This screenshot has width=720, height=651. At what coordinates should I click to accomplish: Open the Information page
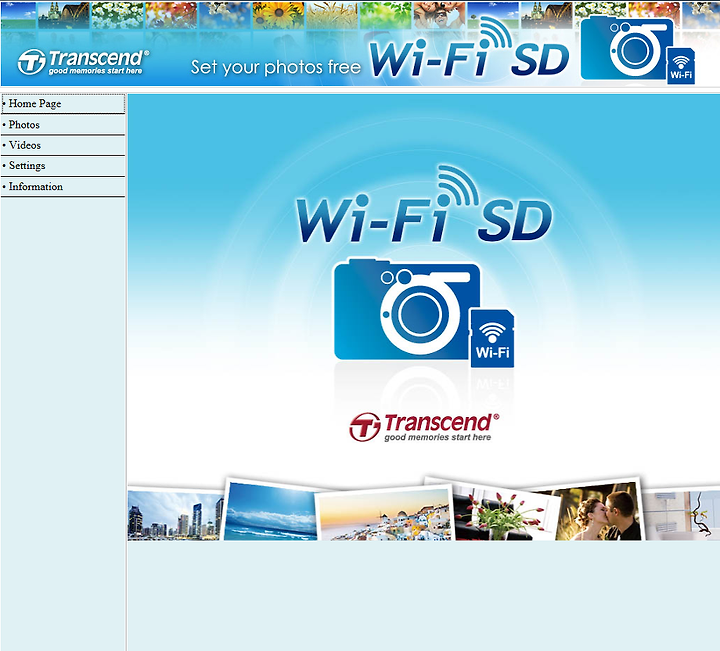tap(63, 186)
